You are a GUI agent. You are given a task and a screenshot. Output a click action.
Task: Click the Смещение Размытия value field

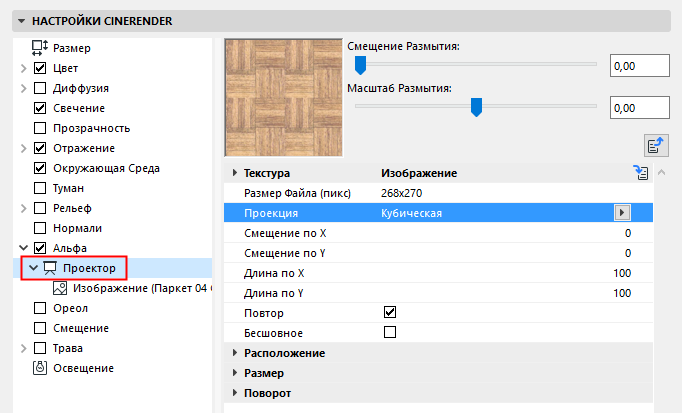(638, 66)
